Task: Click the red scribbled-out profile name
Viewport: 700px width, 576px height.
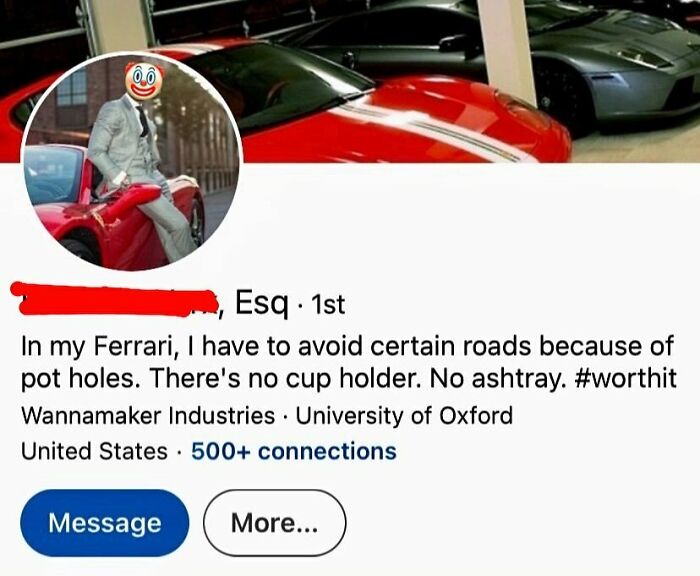Action: tap(115, 300)
